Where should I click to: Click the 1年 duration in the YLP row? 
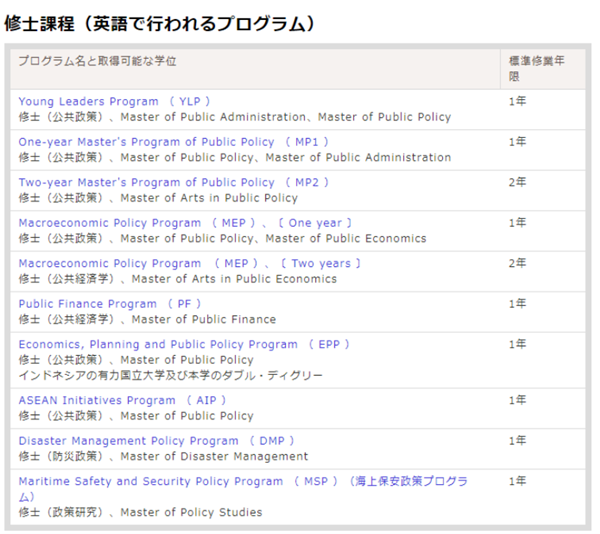[517, 101]
